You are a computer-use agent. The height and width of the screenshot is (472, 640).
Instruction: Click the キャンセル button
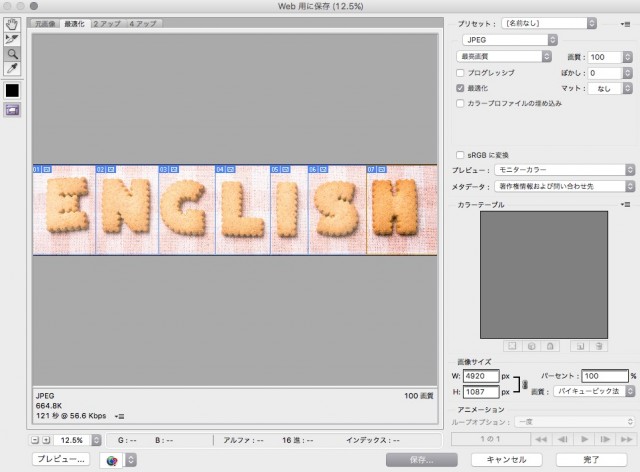click(x=505, y=459)
